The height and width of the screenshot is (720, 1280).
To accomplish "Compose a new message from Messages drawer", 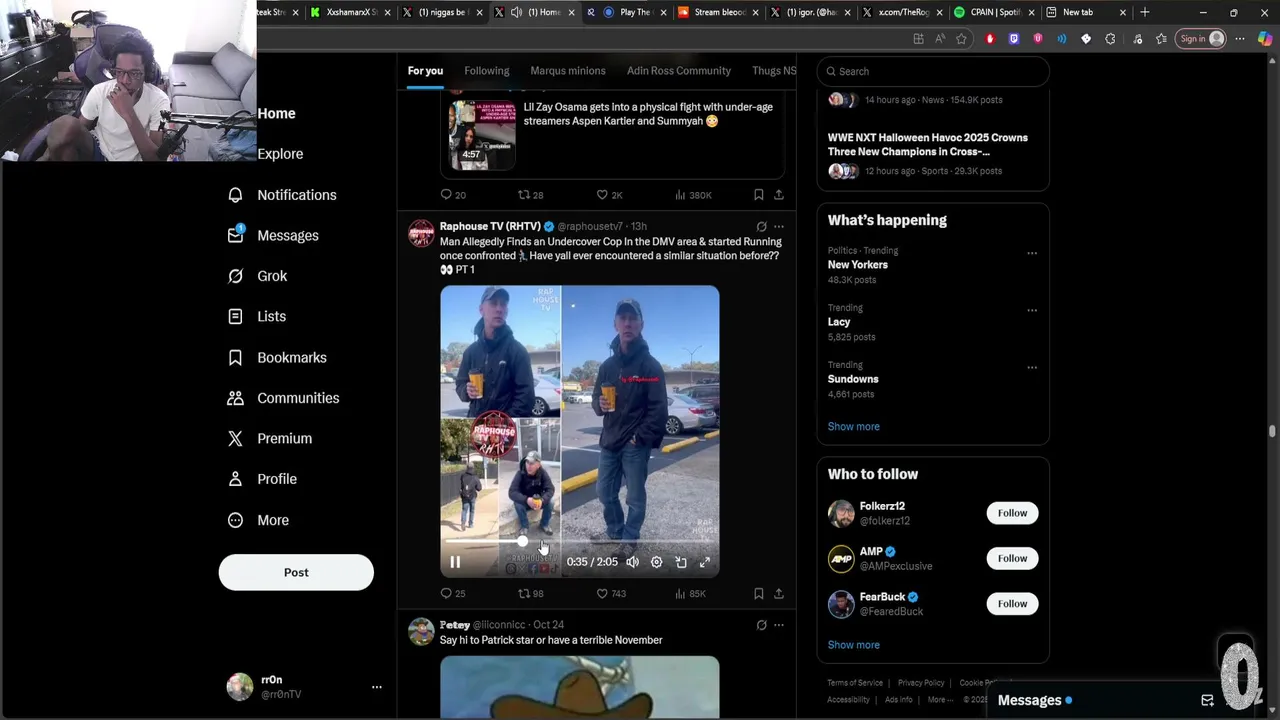I will [x=1207, y=700].
